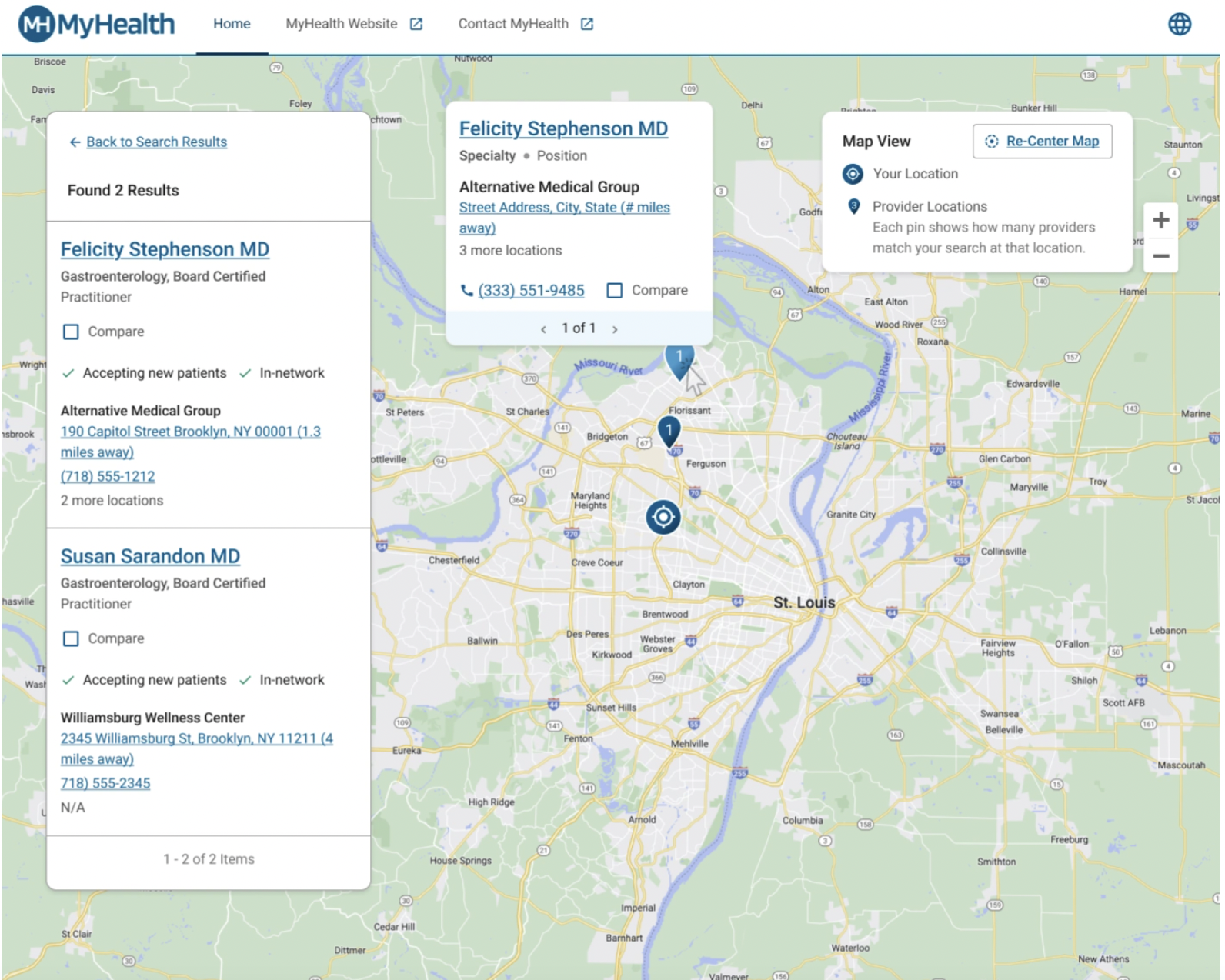Click the MyHealth logo
This screenshot has height=980, width=1225.
point(97,24)
